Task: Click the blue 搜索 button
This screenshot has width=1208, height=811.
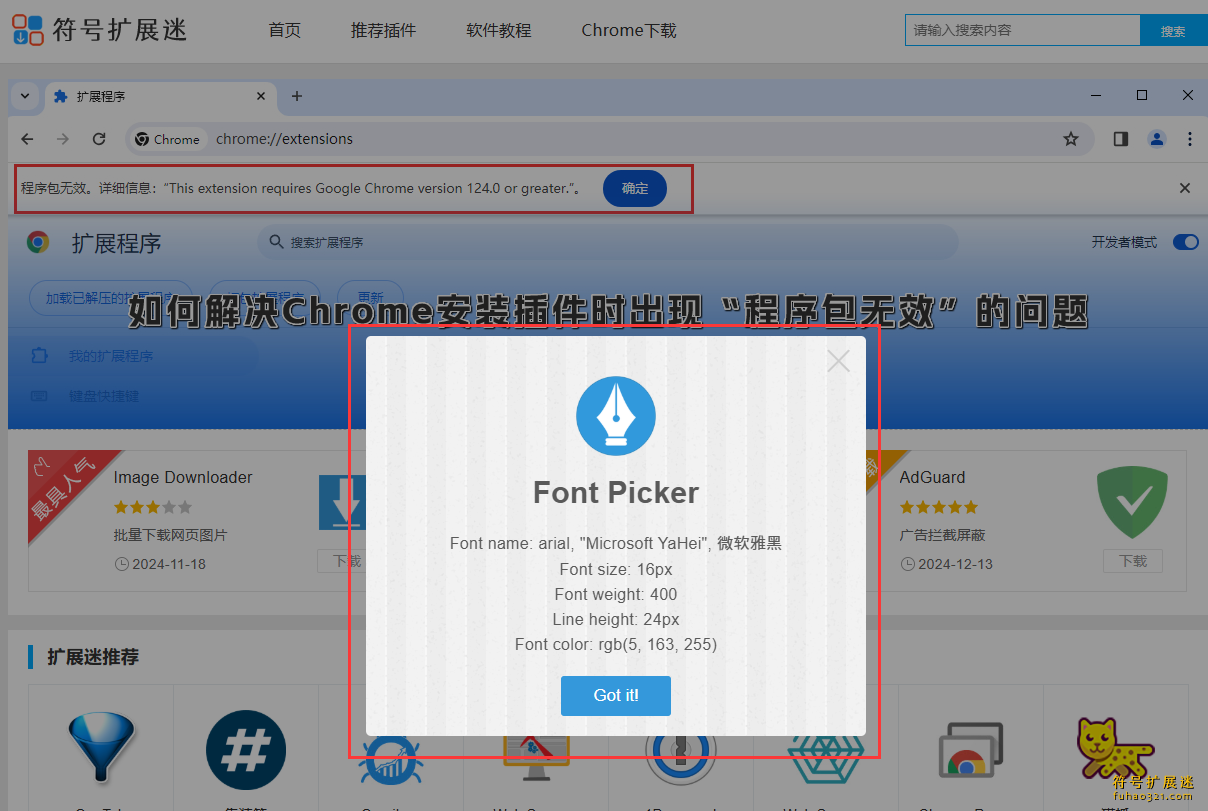Action: click(1173, 31)
